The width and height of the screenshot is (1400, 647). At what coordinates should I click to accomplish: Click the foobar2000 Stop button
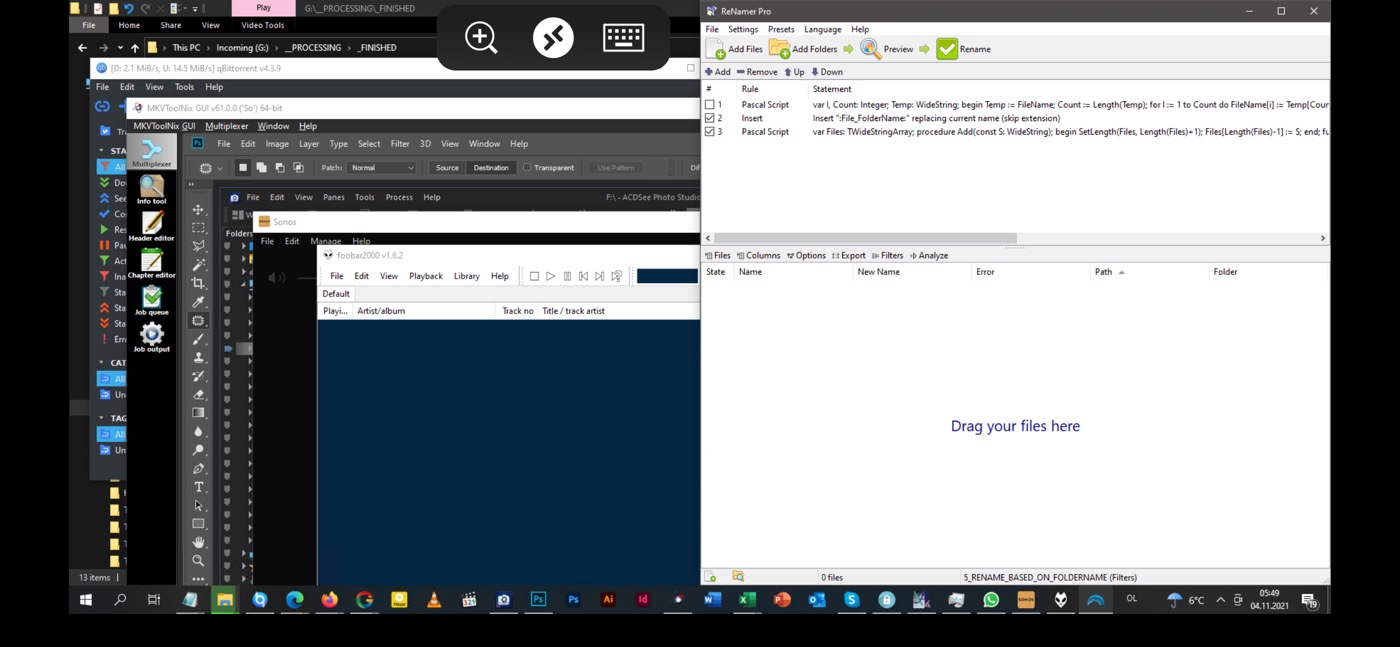[534, 276]
